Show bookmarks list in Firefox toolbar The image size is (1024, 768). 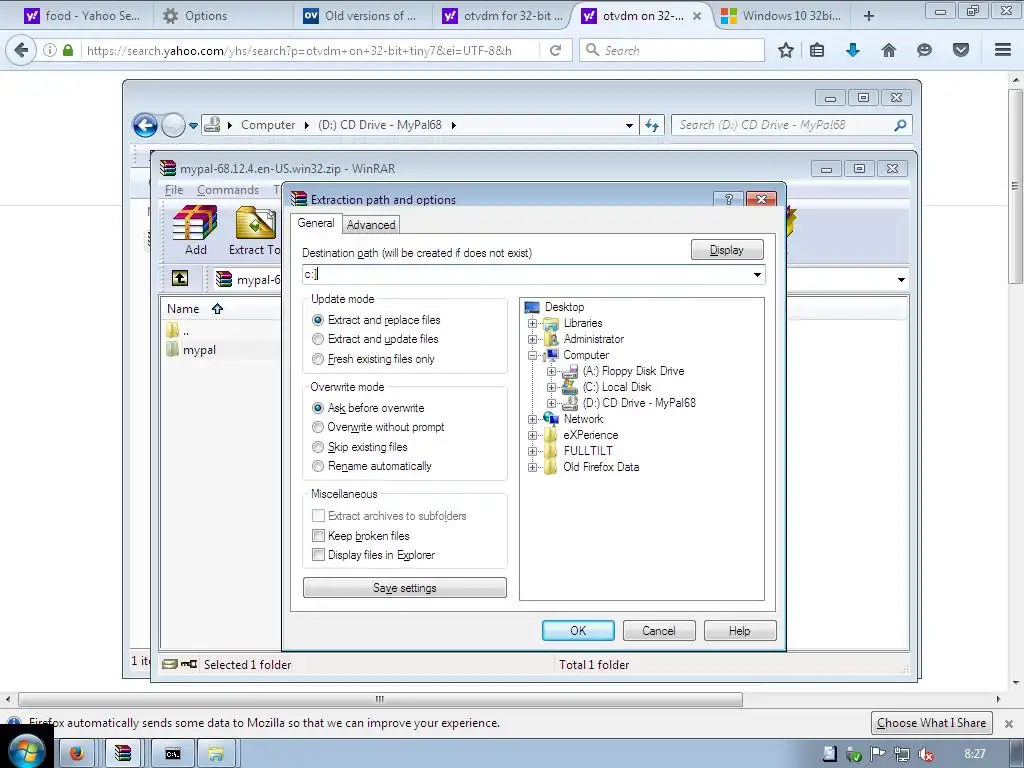click(817, 50)
